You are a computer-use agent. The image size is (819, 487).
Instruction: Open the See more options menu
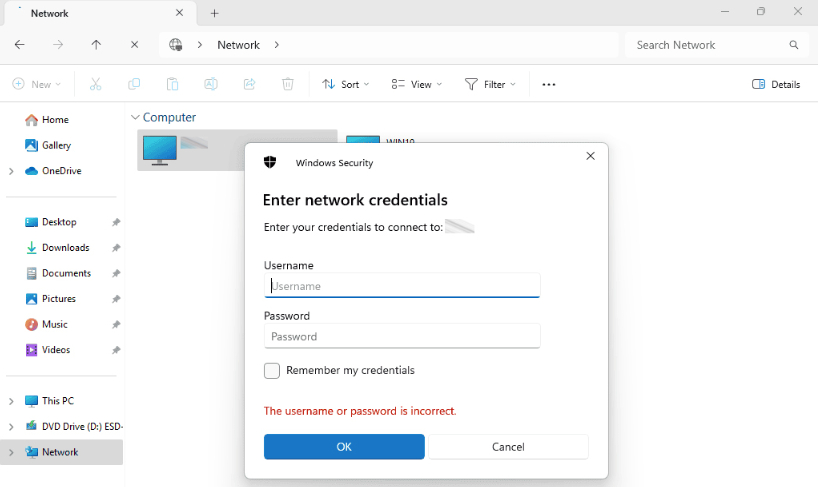tap(549, 85)
